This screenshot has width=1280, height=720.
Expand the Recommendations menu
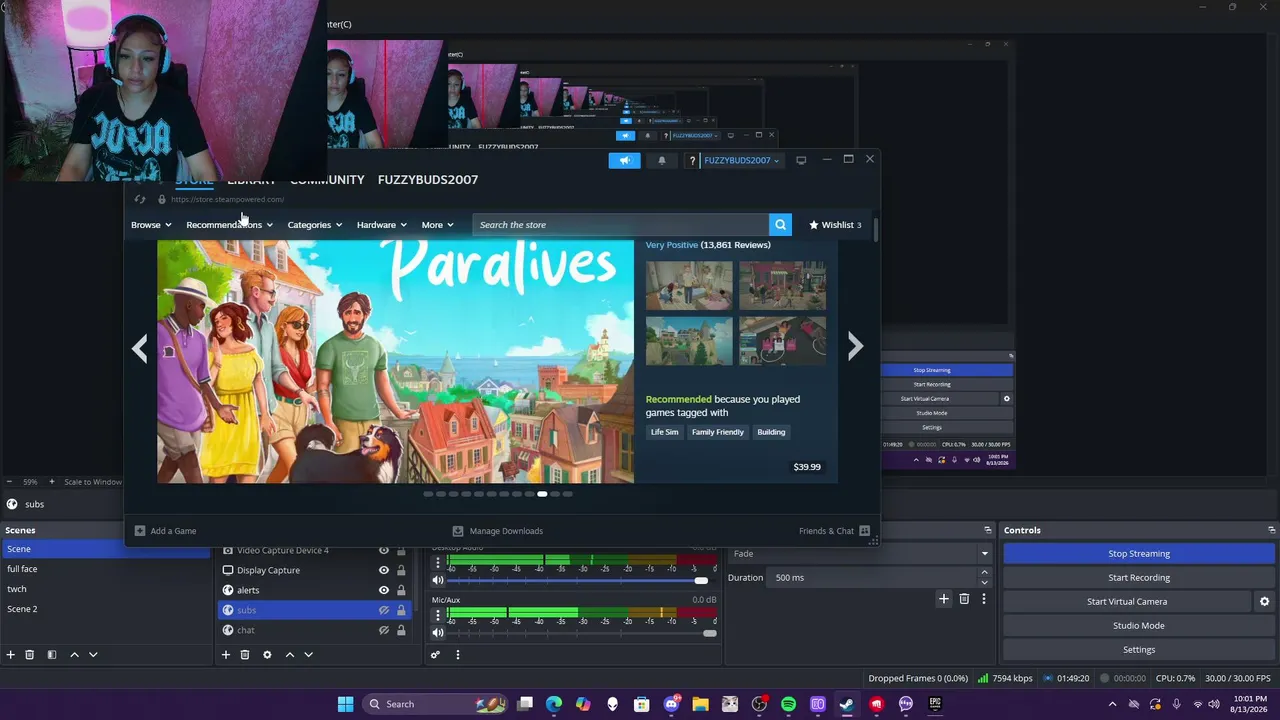229,225
